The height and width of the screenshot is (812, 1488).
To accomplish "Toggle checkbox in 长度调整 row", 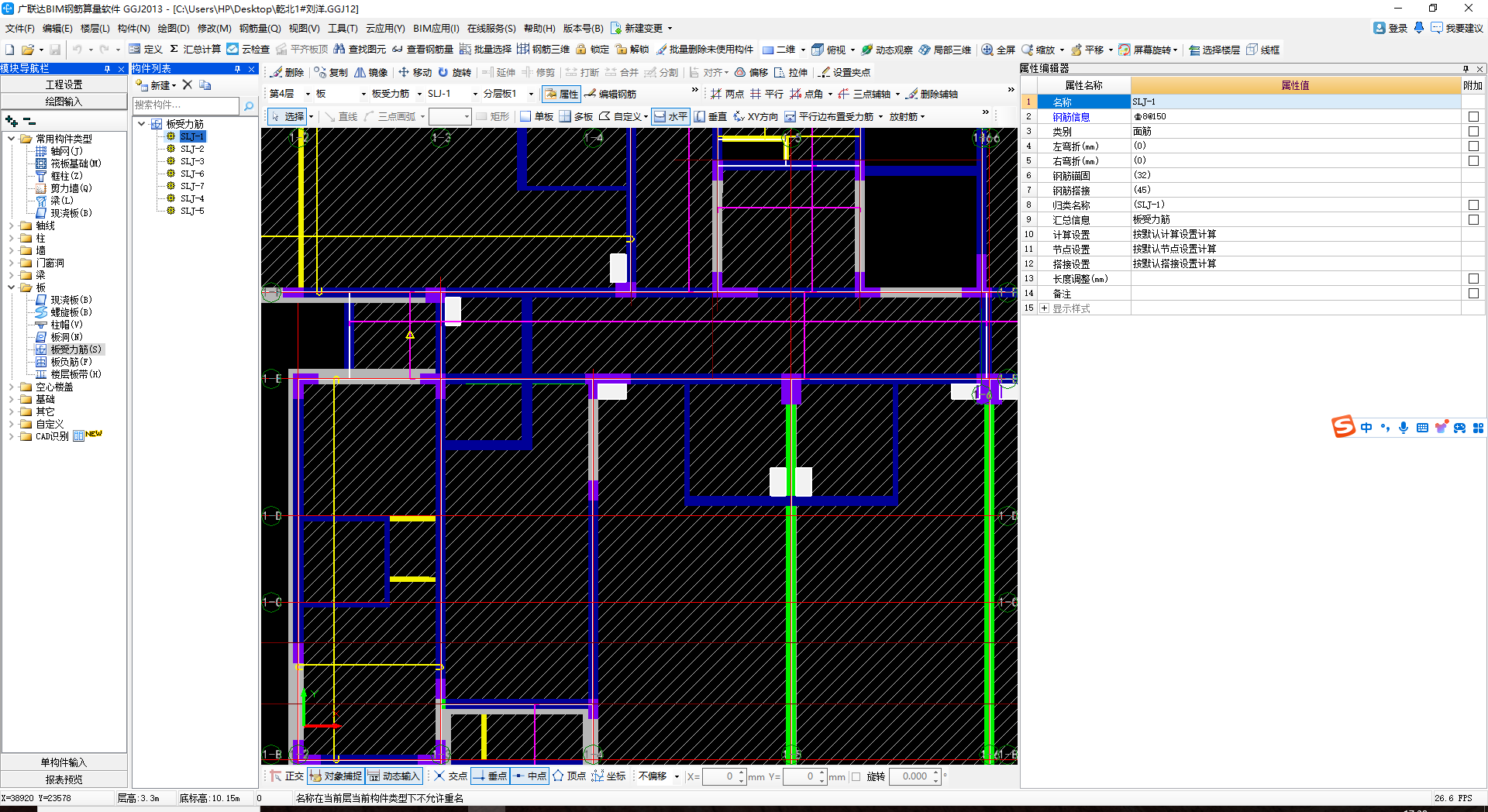I will pyautogui.click(x=1473, y=278).
